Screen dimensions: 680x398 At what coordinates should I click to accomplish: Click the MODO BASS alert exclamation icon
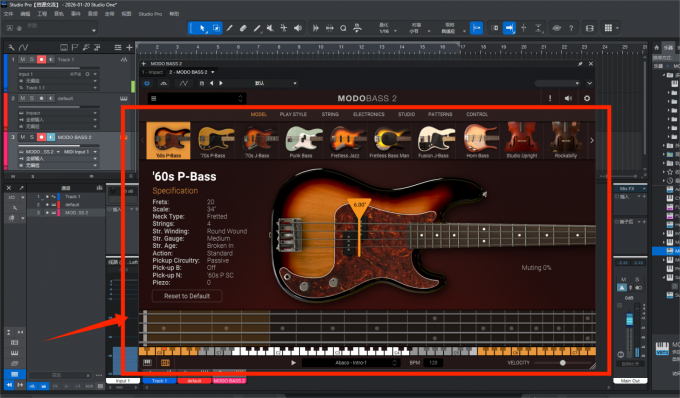(x=550, y=98)
